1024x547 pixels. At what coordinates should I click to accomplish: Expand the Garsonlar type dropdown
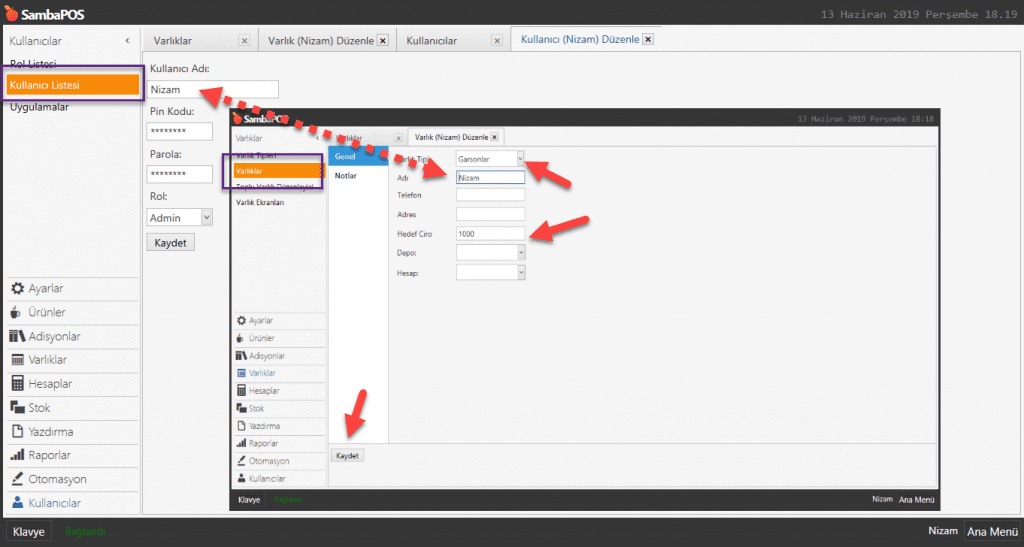[x=520, y=158]
